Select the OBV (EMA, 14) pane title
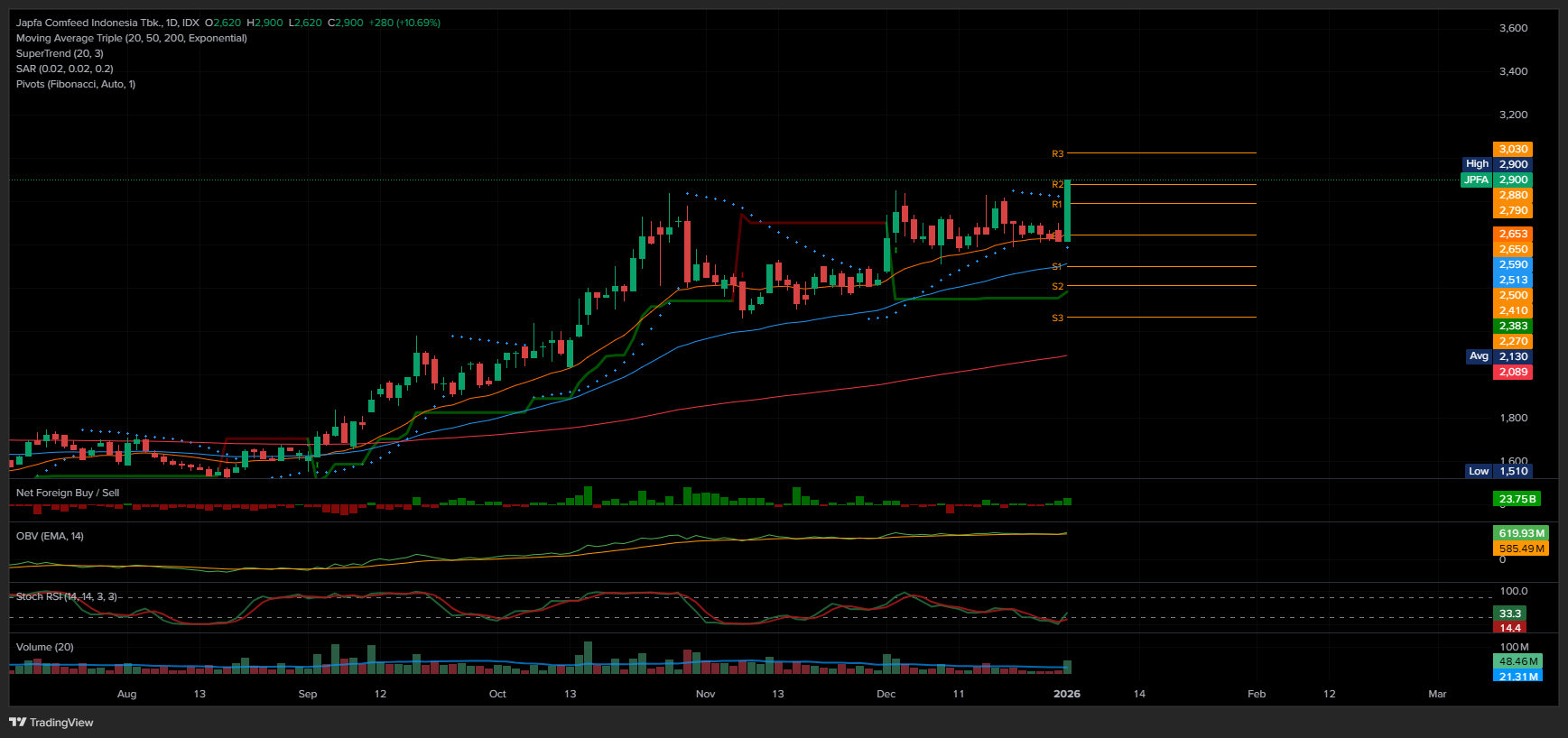 tap(50, 536)
